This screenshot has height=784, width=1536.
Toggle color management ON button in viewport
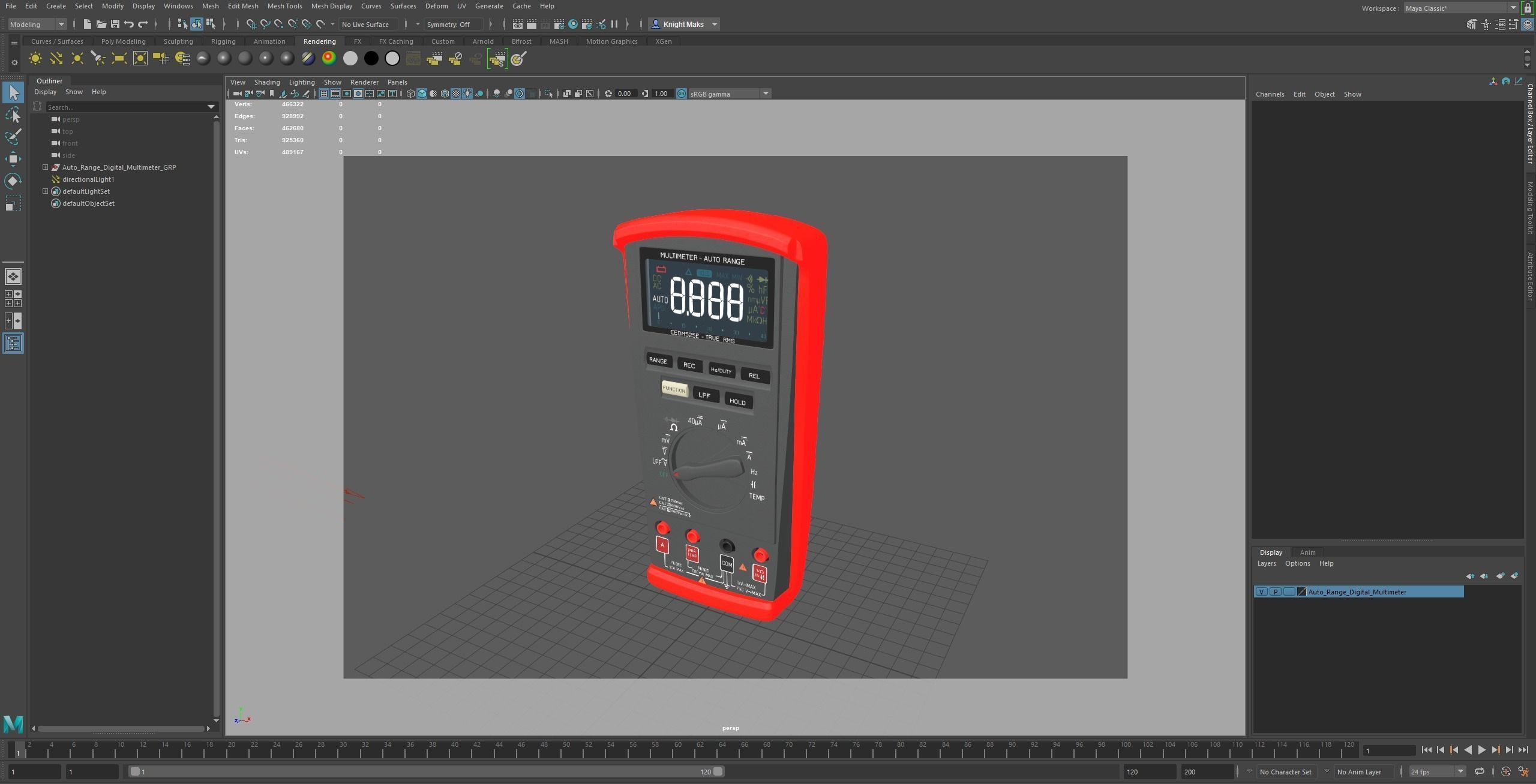pyautogui.click(x=682, y=94)
